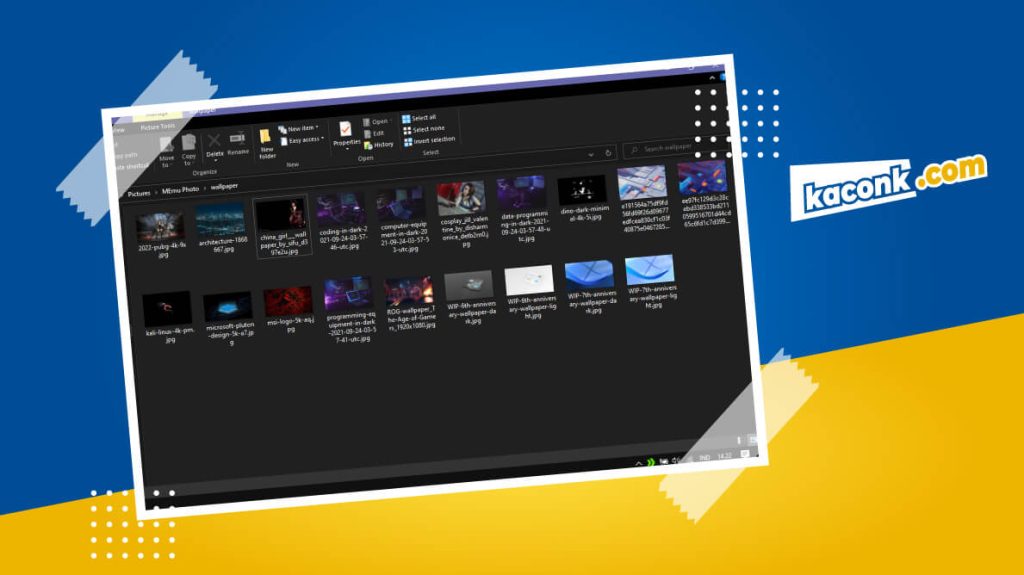Collapse the ribbon with the top-right chevron

[712, 78]
